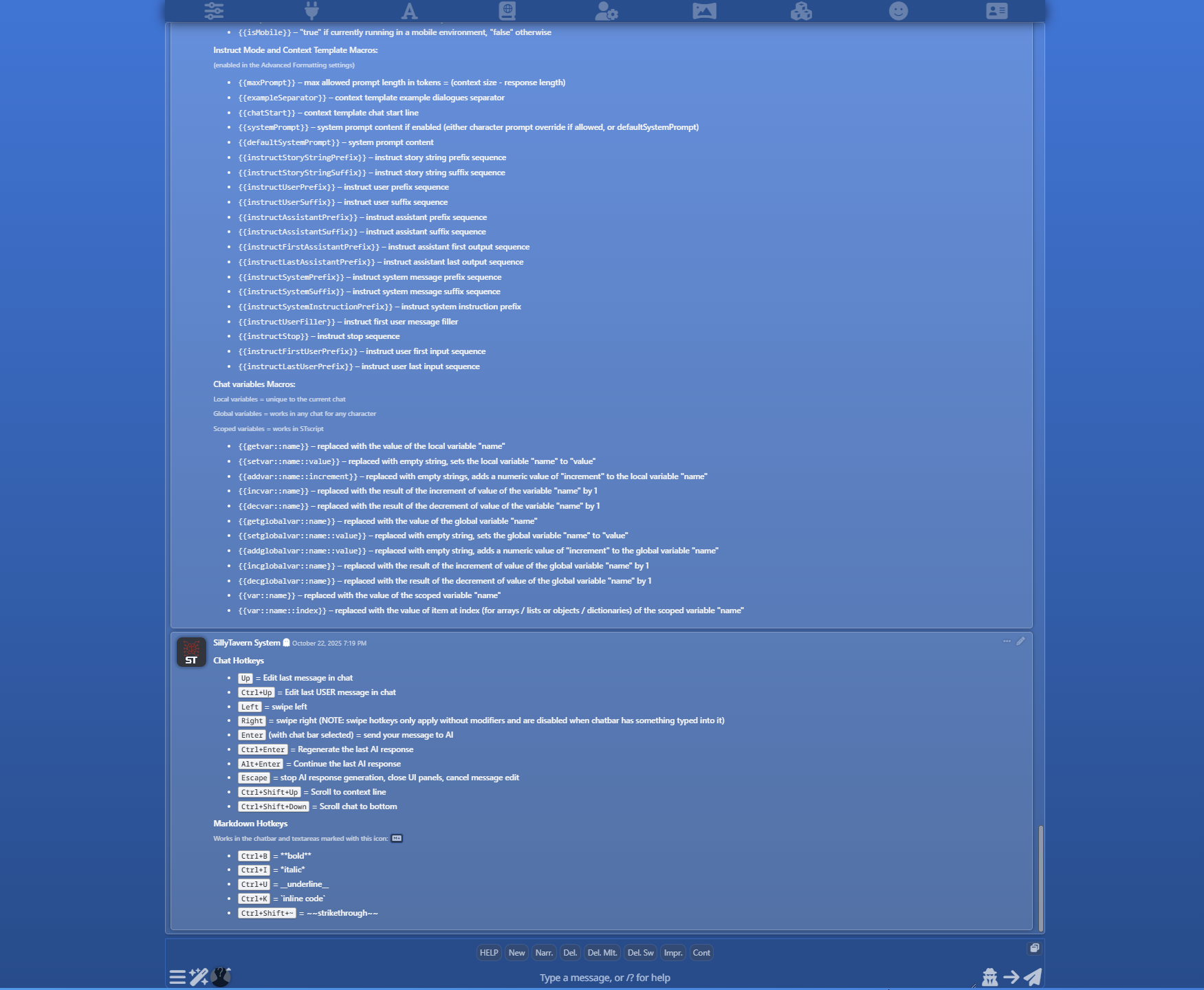Click the Ctrl+U underline hotkey label

[254, 884]
